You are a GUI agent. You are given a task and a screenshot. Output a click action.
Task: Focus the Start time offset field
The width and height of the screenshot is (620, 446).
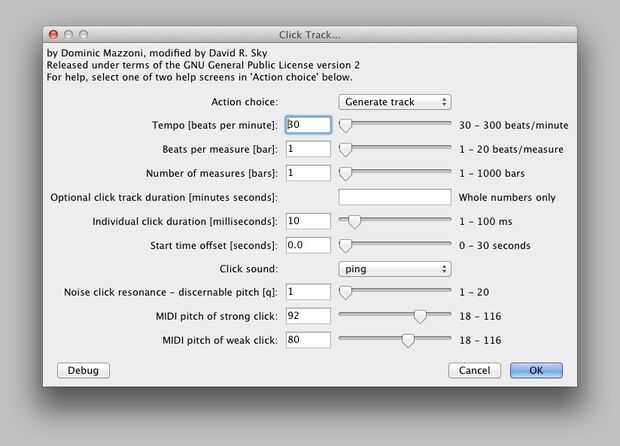[x=307, y=245]
